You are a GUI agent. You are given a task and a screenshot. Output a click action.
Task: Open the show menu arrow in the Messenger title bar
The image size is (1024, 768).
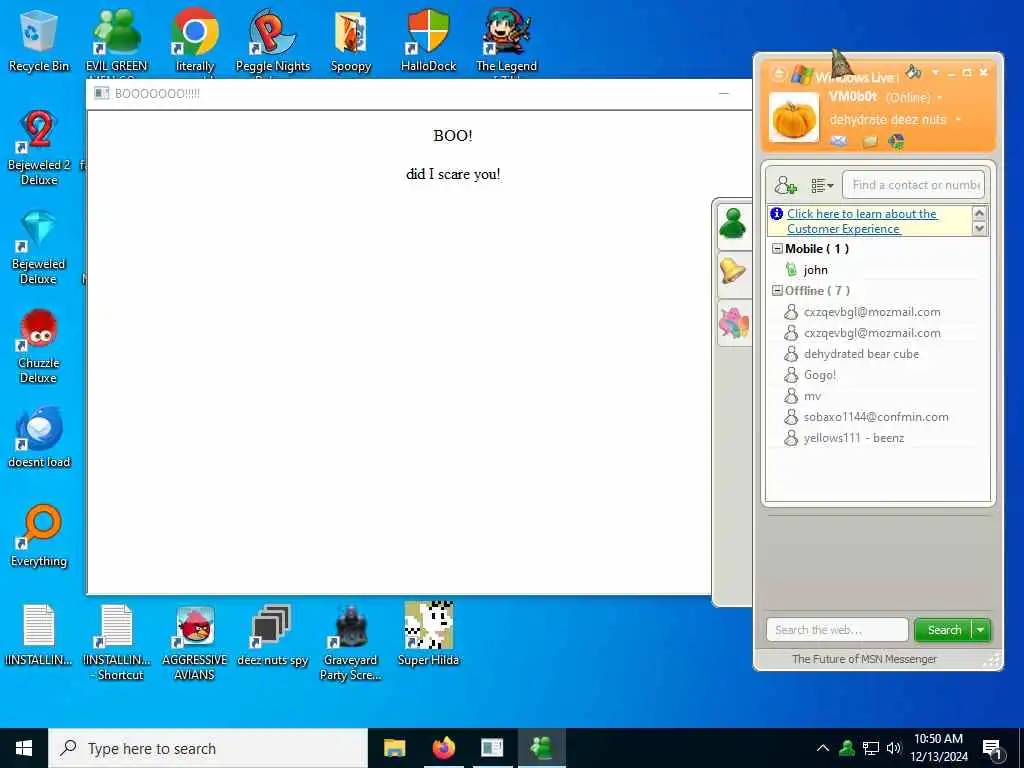point(935,72)
